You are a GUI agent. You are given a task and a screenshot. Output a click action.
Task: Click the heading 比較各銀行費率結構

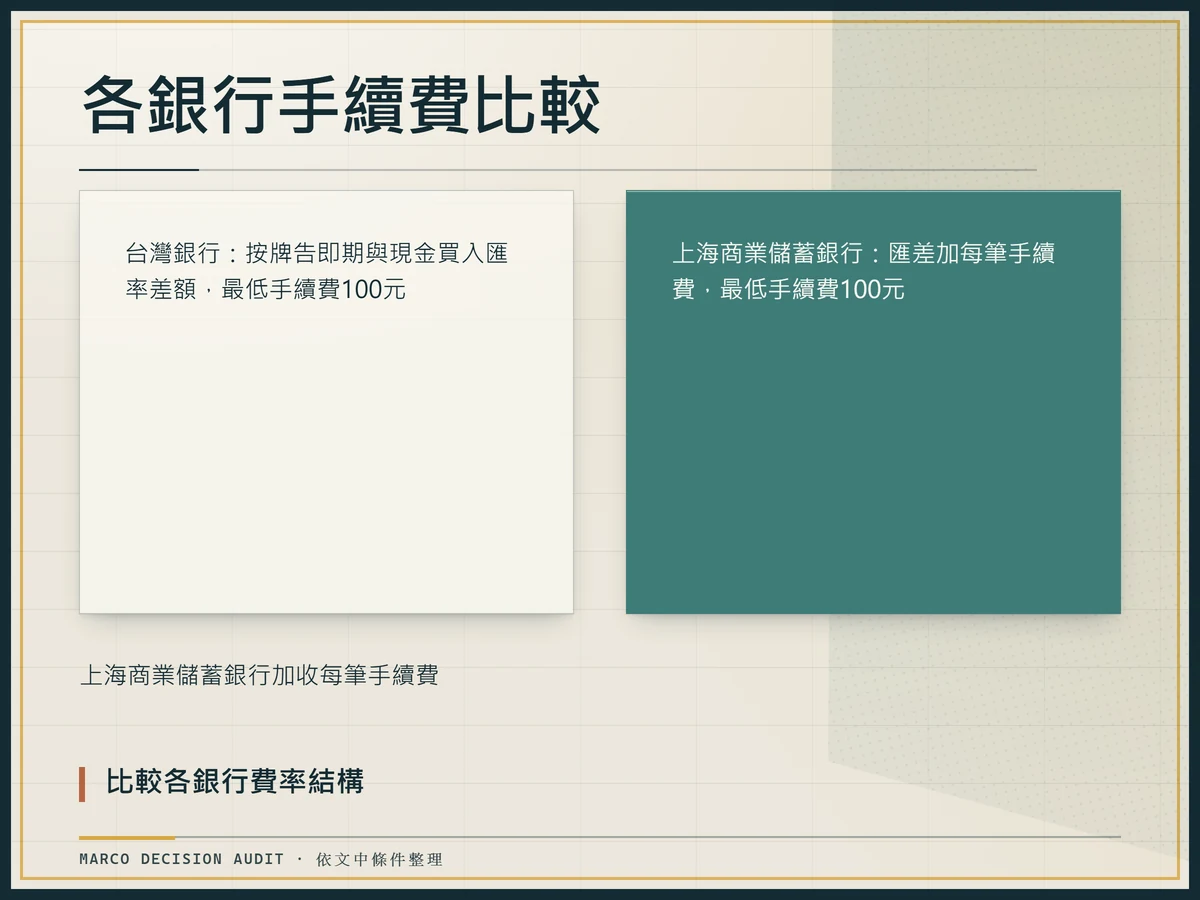[x=235, y=781]
